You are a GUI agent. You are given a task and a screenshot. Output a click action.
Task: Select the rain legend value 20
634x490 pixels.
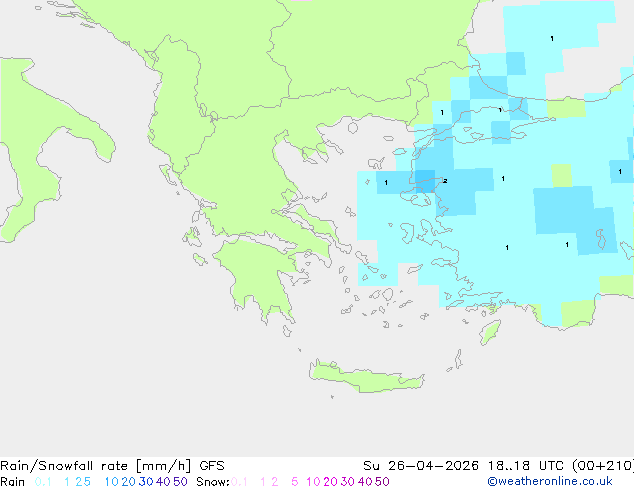point(128,482)
